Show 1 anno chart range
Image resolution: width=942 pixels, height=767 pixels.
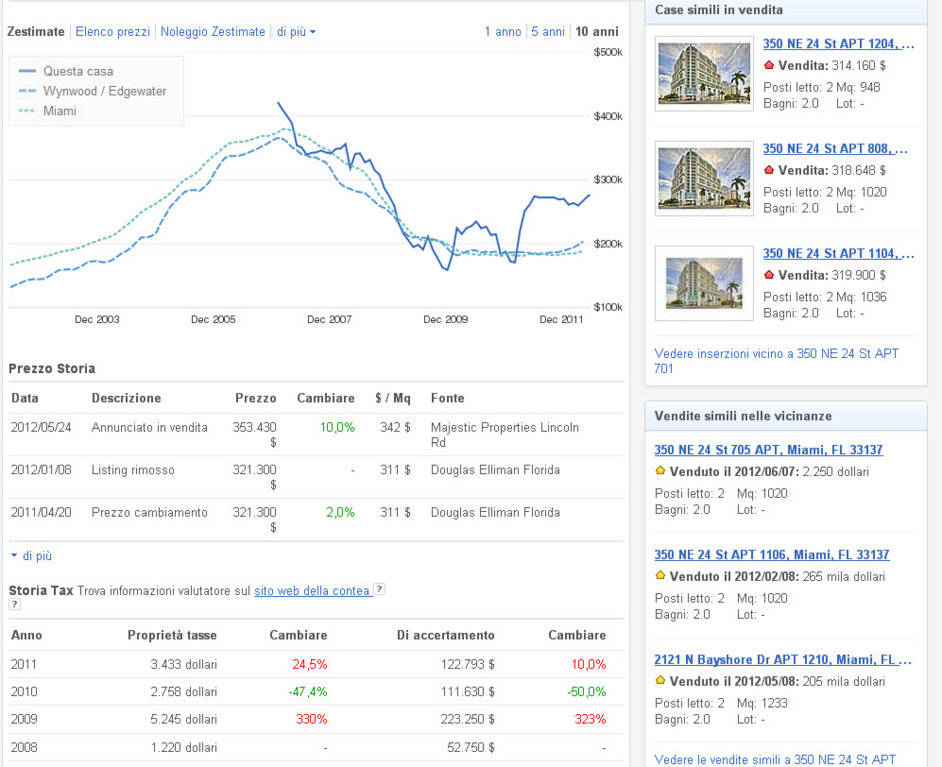tap(503, 31)
